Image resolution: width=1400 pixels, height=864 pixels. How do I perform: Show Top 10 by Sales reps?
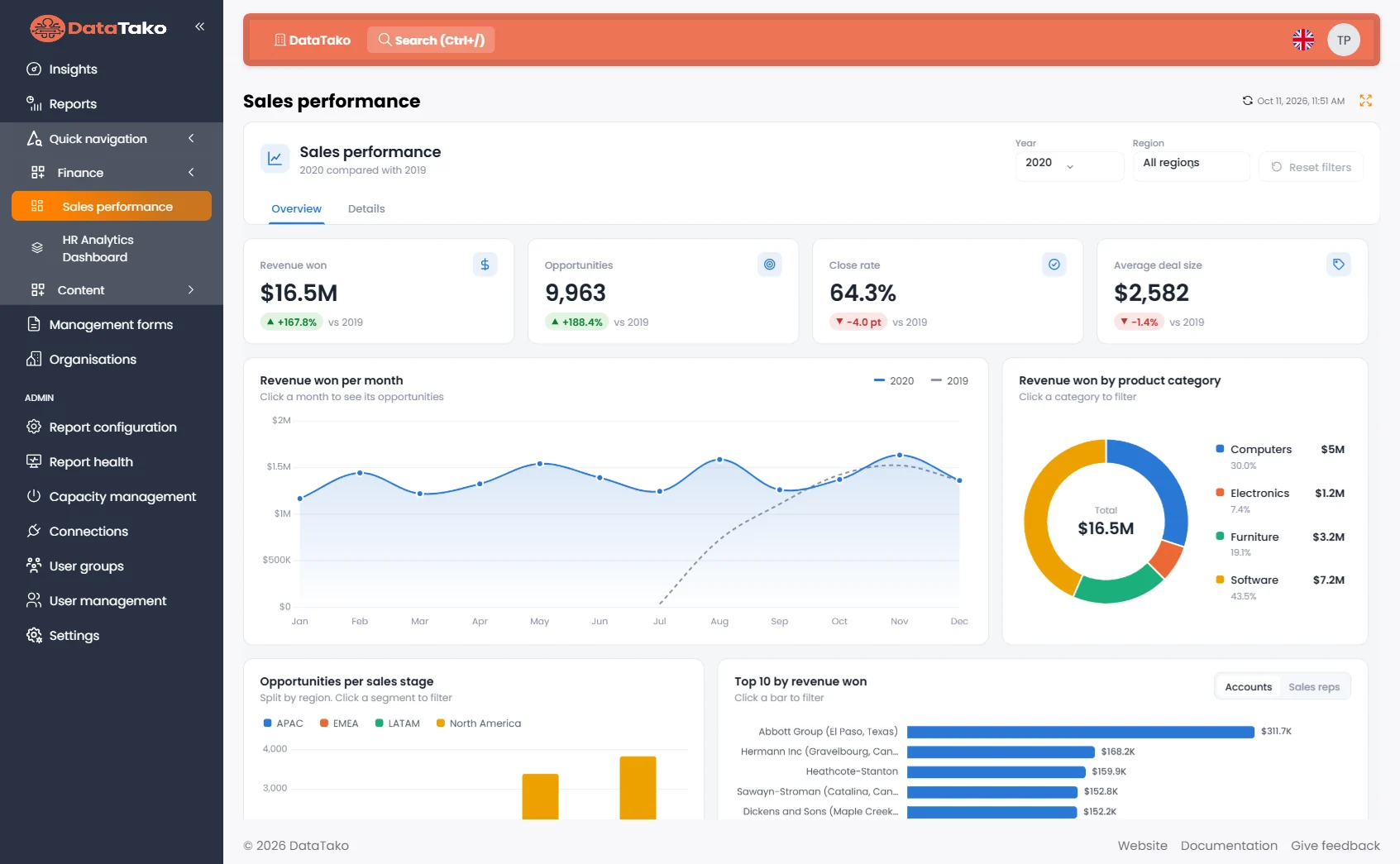point(1314,687)
